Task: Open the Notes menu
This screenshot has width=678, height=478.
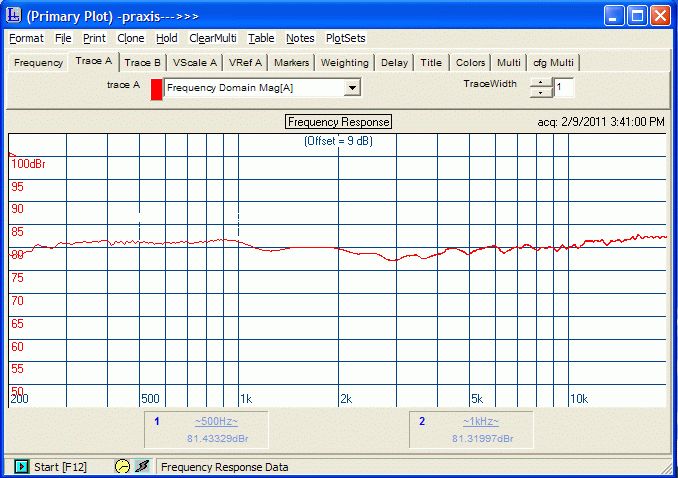Action: (300, 38)
